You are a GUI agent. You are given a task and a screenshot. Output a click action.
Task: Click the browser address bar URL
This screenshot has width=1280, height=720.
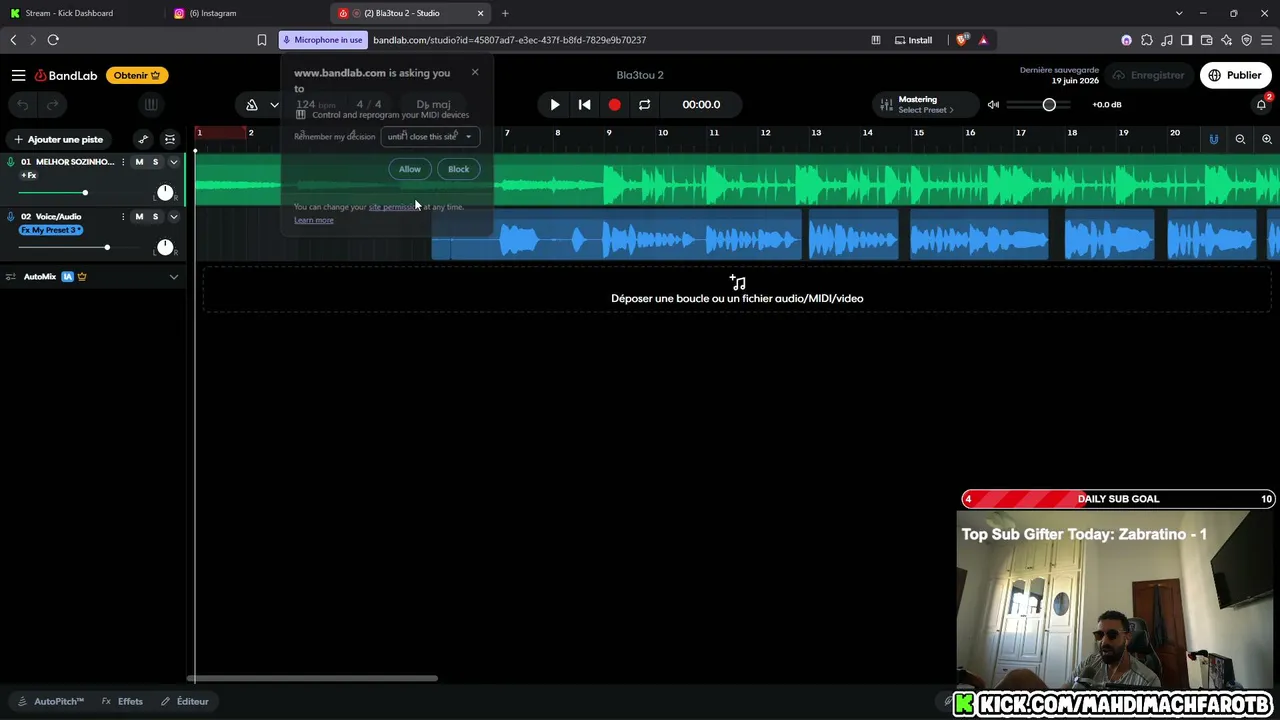[510, 40]
